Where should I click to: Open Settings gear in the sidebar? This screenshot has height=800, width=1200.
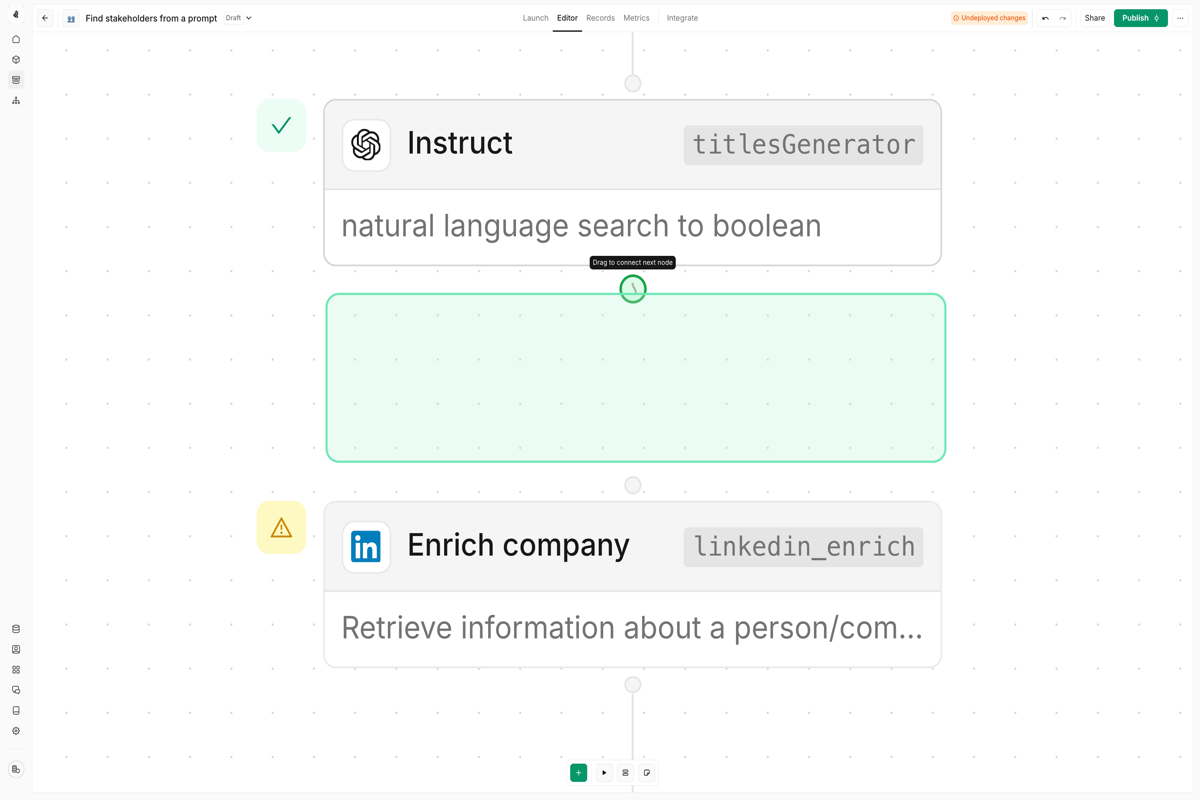click(x=16, y=731)
